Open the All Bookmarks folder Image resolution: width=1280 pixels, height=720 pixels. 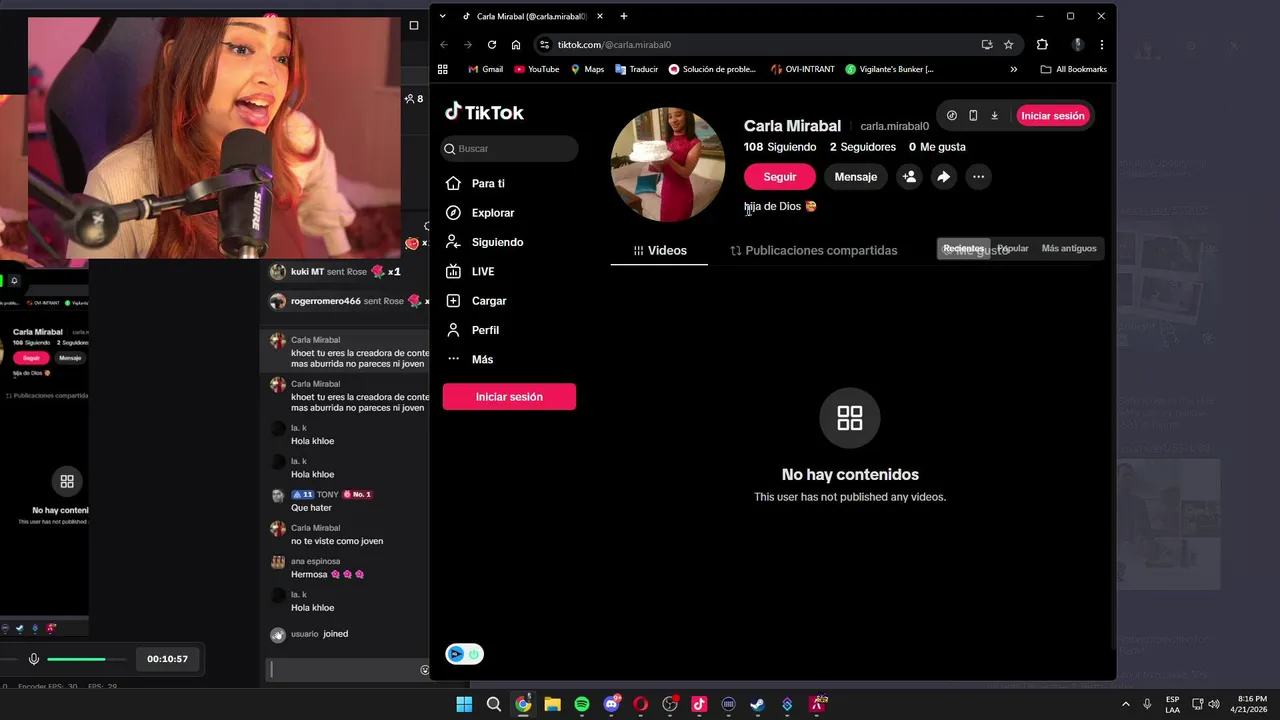pyautogui.click(x=1074, y=69)
